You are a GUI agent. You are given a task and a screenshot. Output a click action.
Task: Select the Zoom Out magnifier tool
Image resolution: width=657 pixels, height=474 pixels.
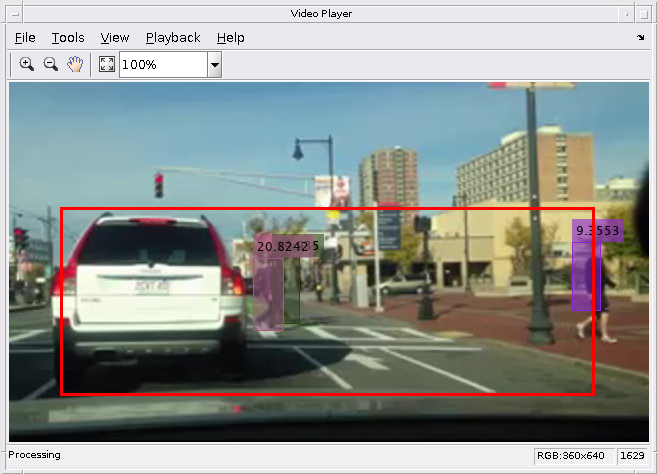coord(51,64)
